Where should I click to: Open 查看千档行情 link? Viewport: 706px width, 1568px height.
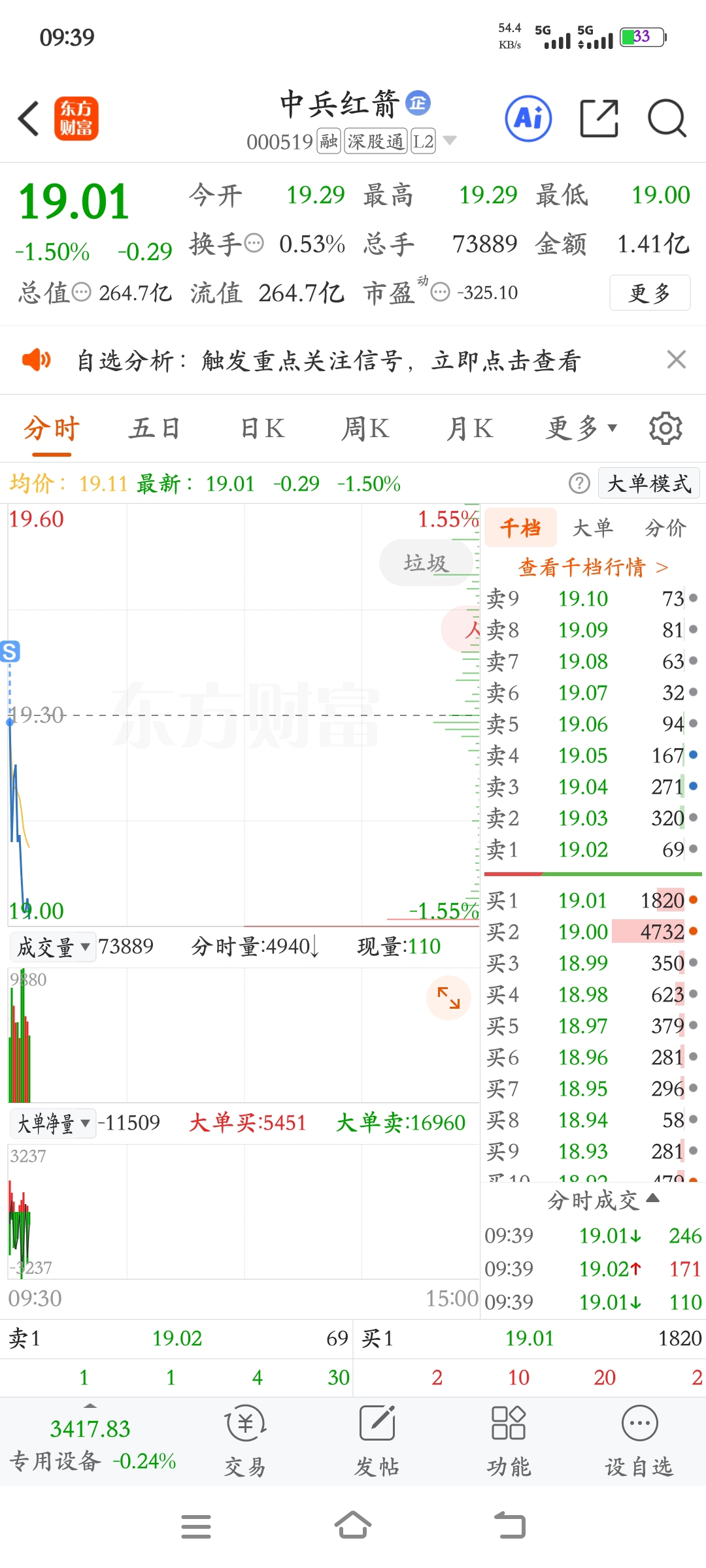click(593, 566)
